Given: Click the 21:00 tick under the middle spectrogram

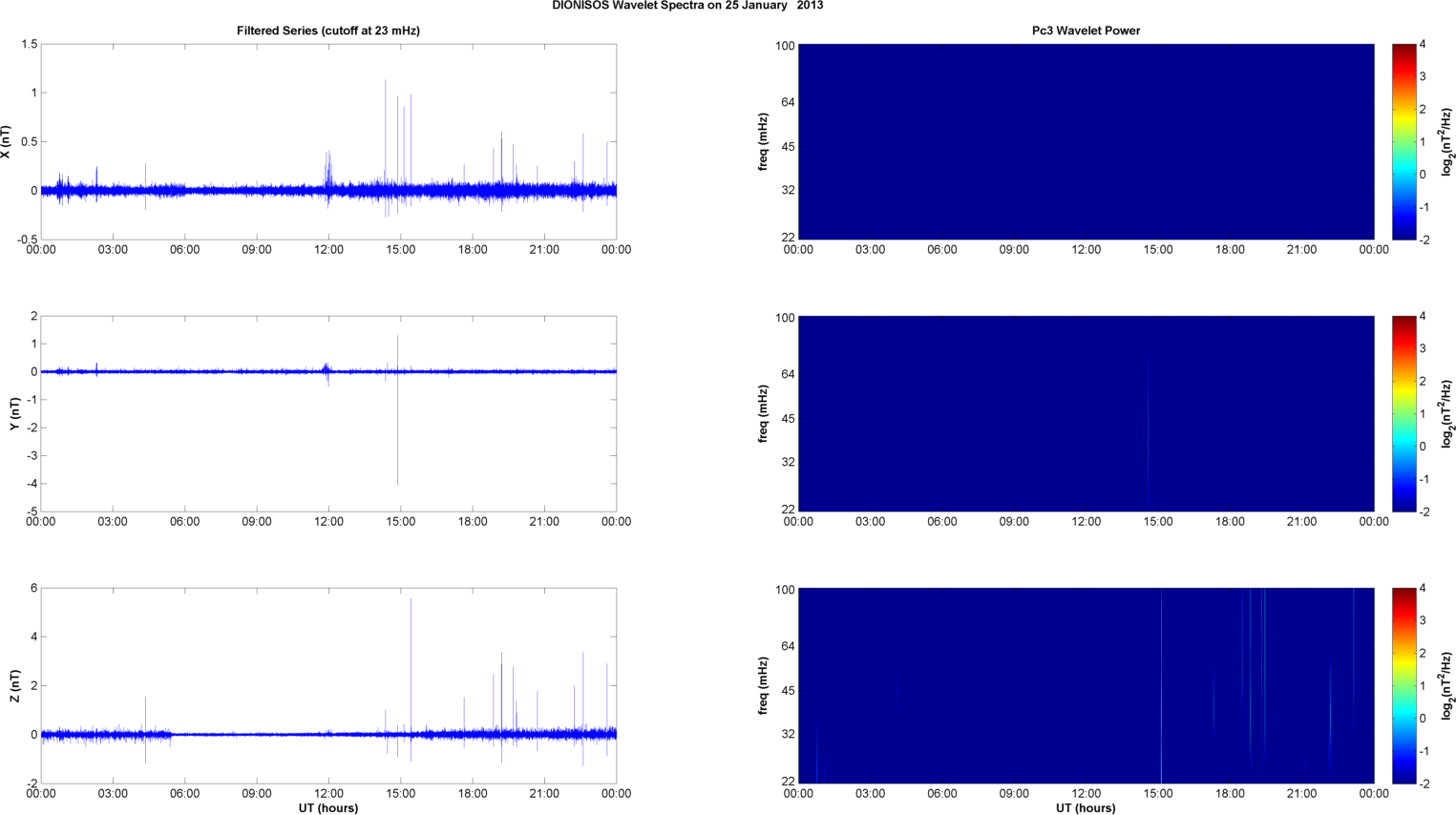Looking at the screenshot, I should [x=1302, y=521].
